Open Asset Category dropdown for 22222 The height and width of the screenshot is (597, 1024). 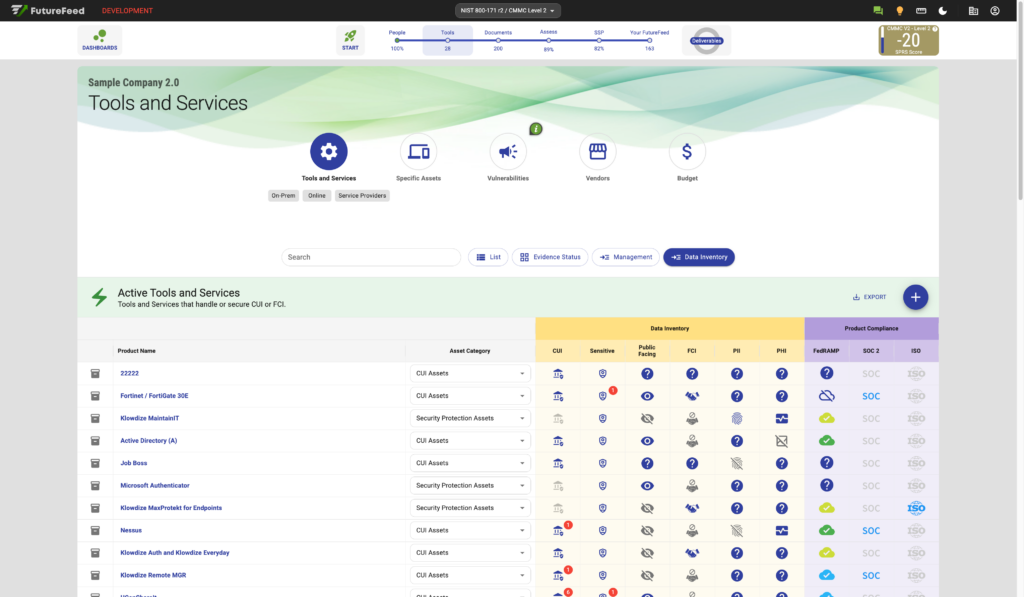pyautogui.click(x=470, y=374)
